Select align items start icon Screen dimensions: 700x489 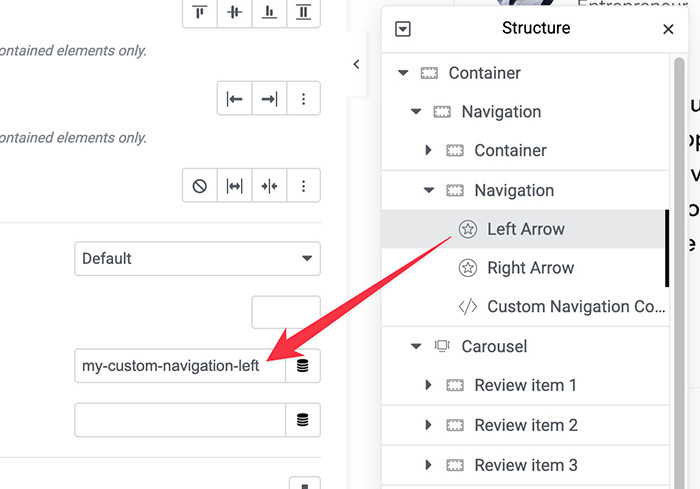pos(200,12)
